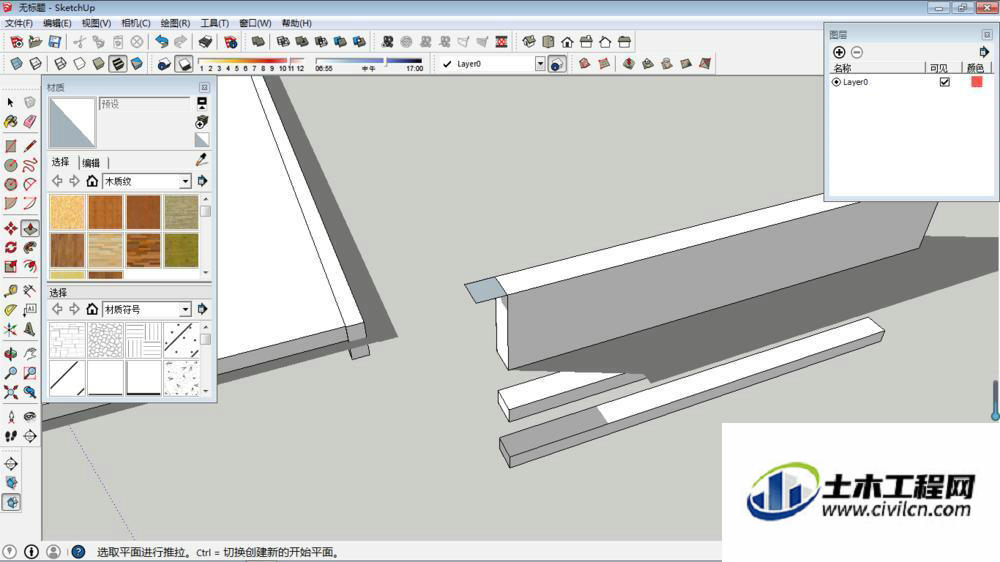Select the Follow Me tool
Viewport: 1000px width, 562px height.
pyautogui.click(x=30, y=248)
